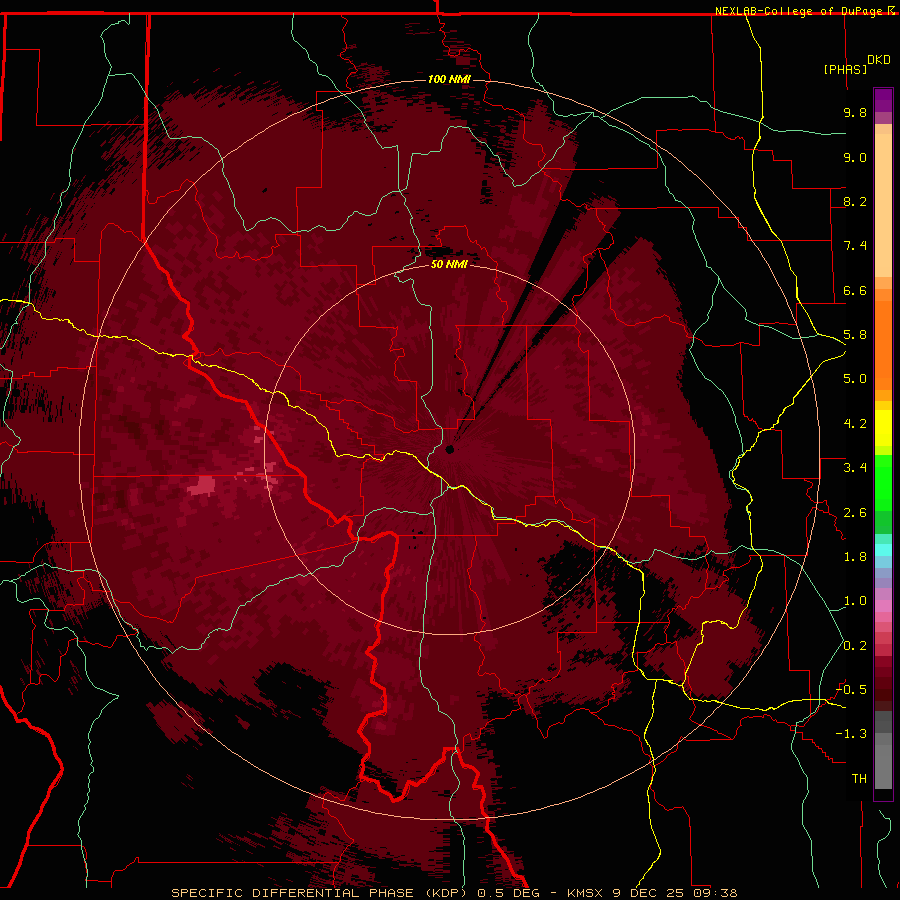Click the bright green segment of the color bar
Viewport: 900px width, 900px height.
point(883,482)
